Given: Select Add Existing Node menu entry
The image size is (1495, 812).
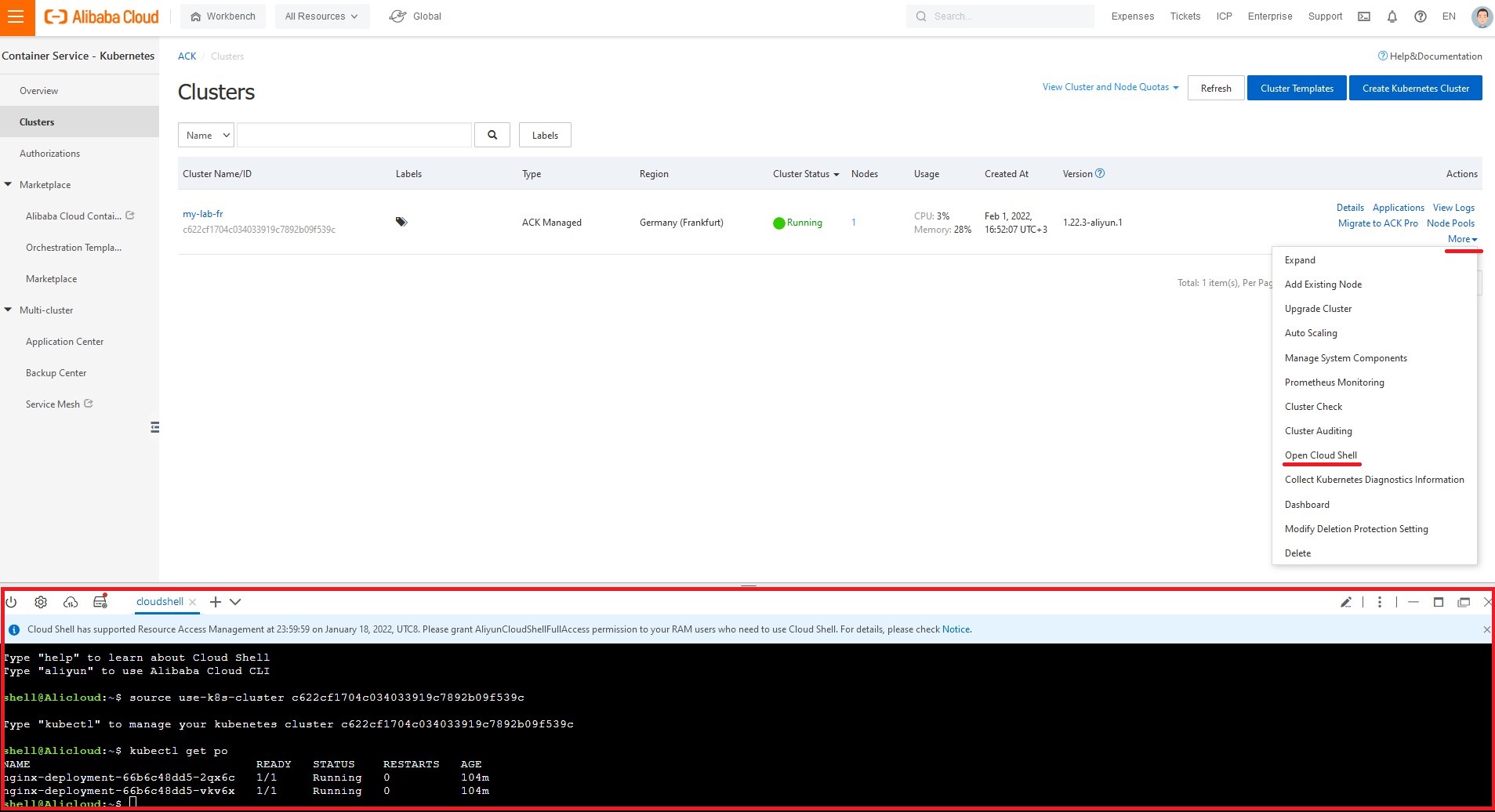Looking at the screenshot, I should point(1323,285).
